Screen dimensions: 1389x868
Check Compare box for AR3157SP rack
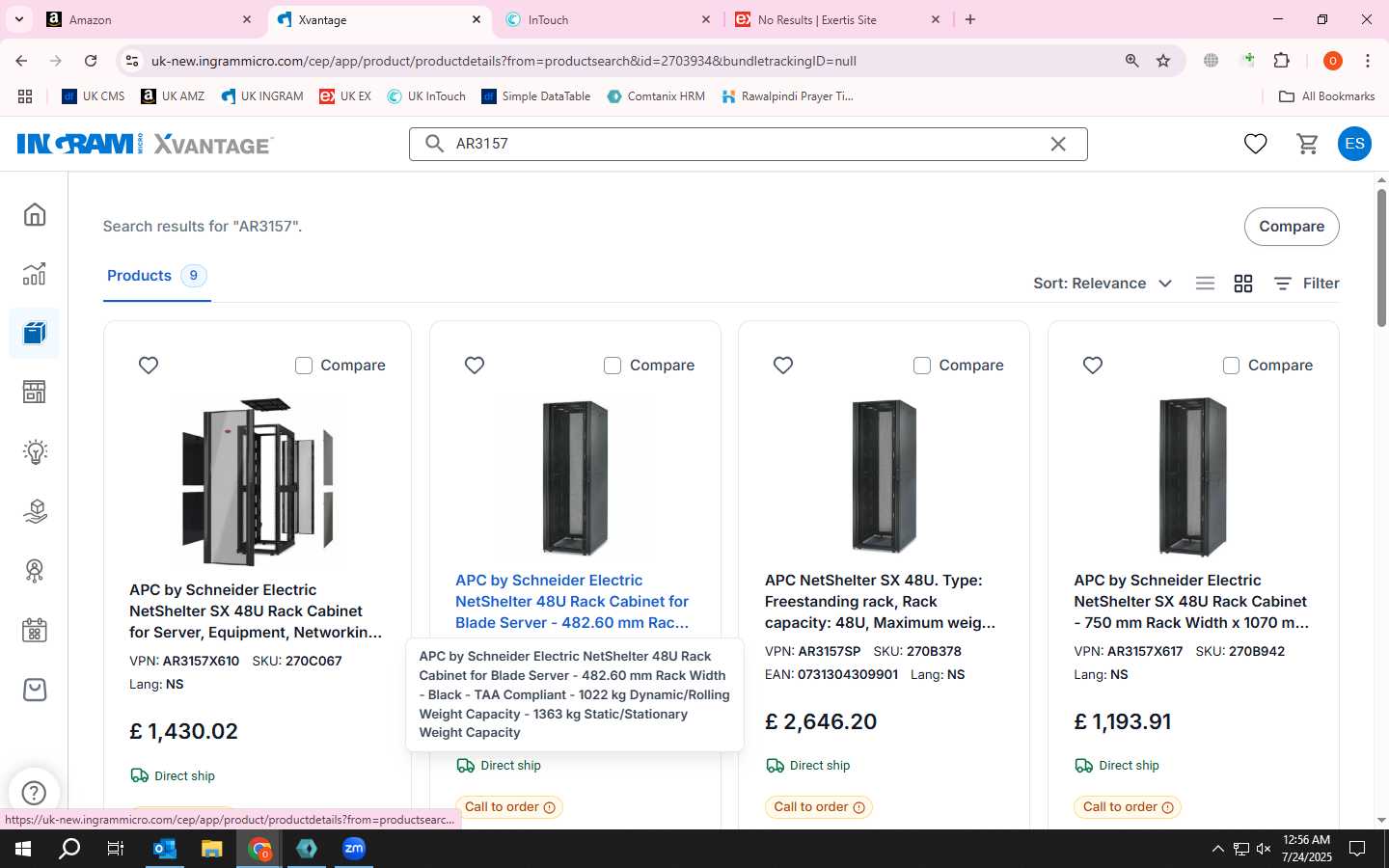(922, 366)
